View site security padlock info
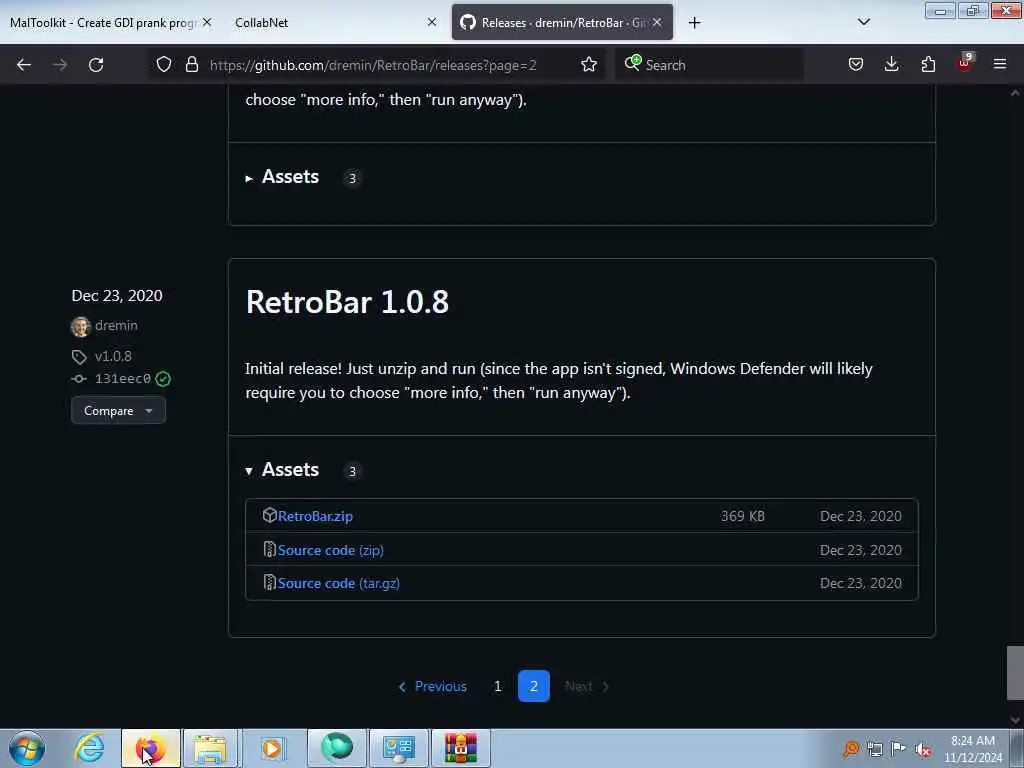Viewport: 1024px width, 768px height. click(191, 64)
